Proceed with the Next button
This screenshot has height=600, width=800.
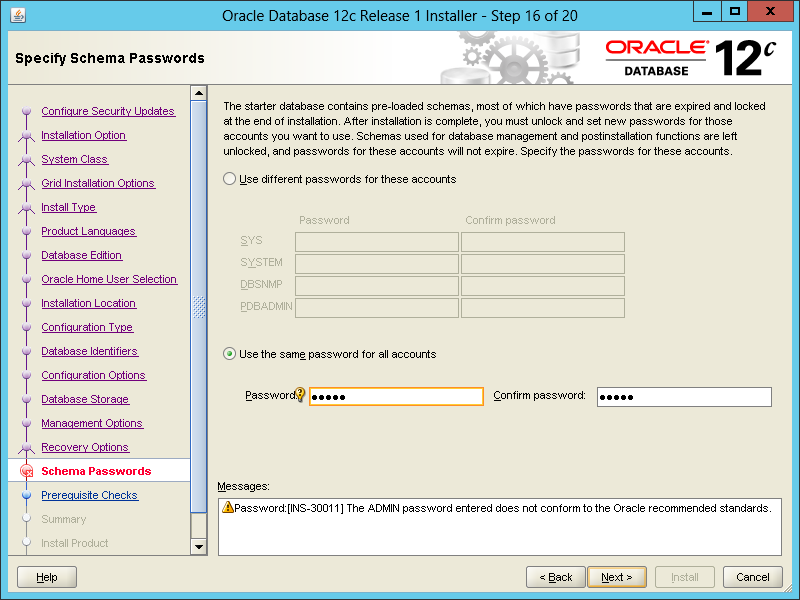point(617,577)
